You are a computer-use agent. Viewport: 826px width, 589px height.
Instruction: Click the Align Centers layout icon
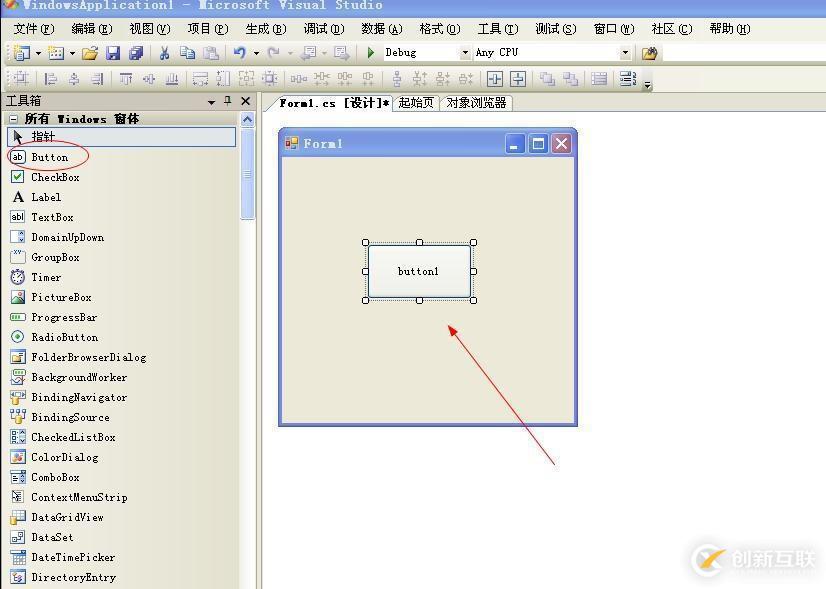74,79
